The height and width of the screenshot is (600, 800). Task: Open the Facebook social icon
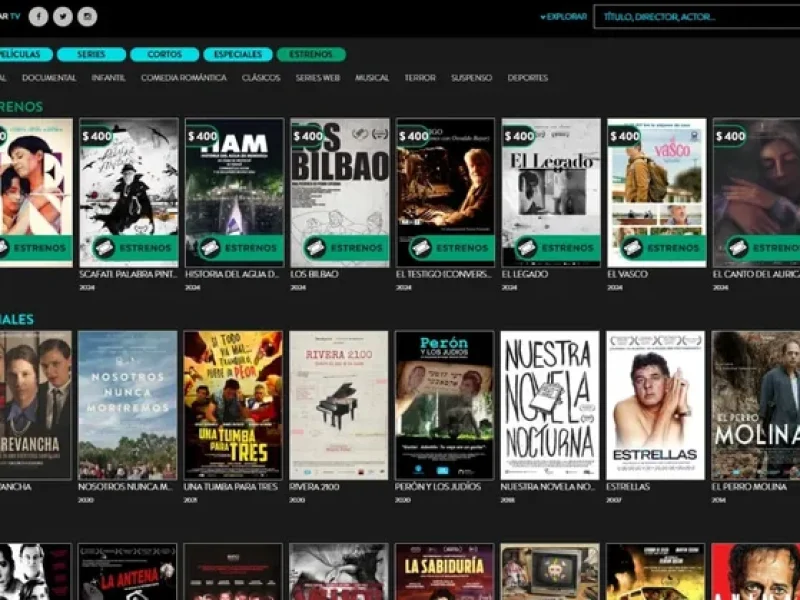pos(38,16)
